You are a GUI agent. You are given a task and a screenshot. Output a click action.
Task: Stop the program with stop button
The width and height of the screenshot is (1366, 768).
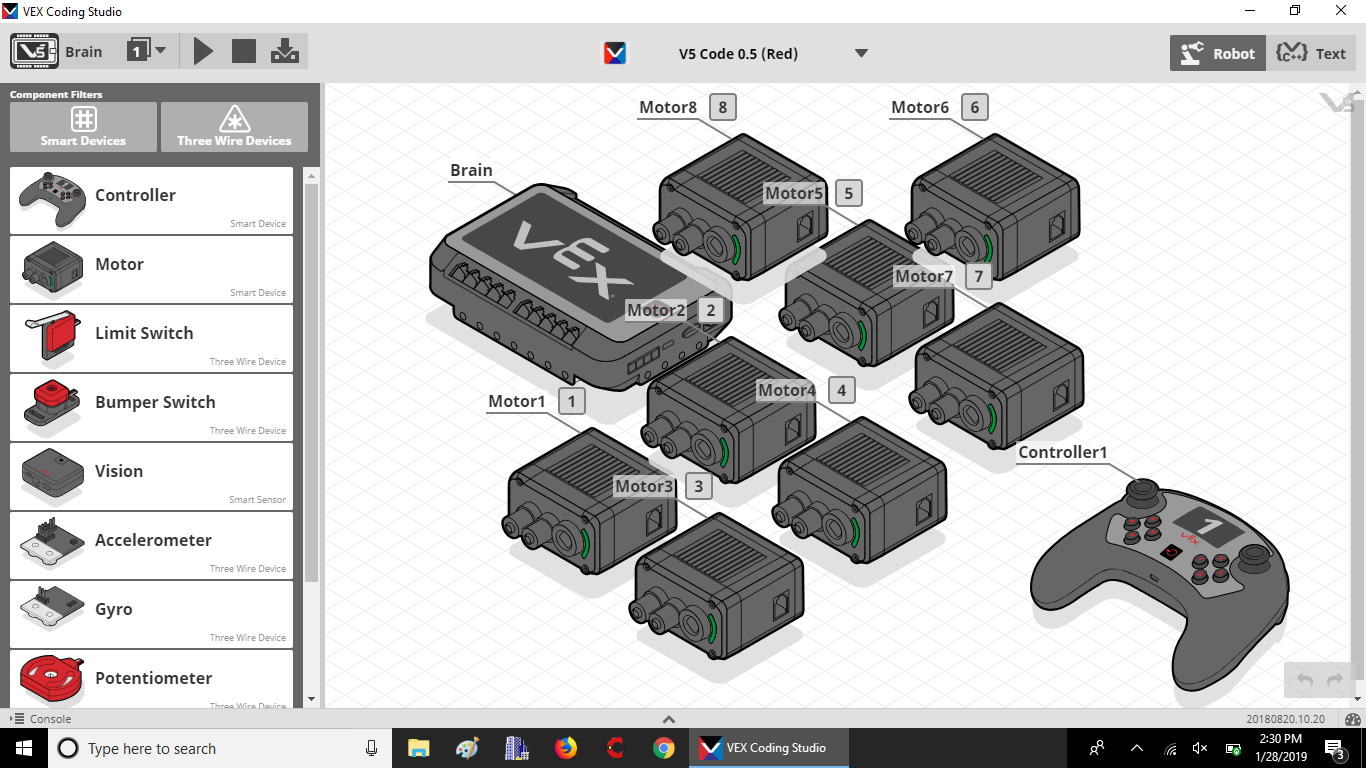[x=244, y=51]
